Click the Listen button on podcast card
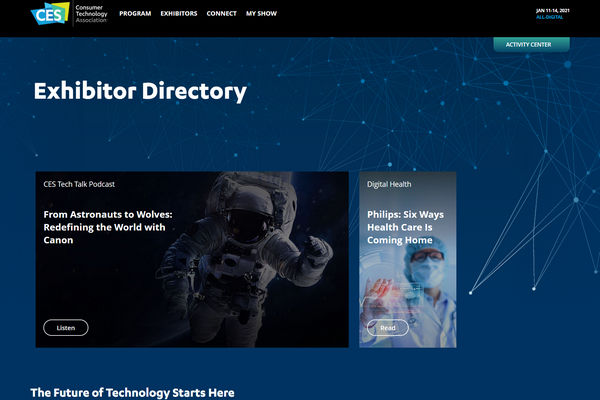 click(66, 328)
